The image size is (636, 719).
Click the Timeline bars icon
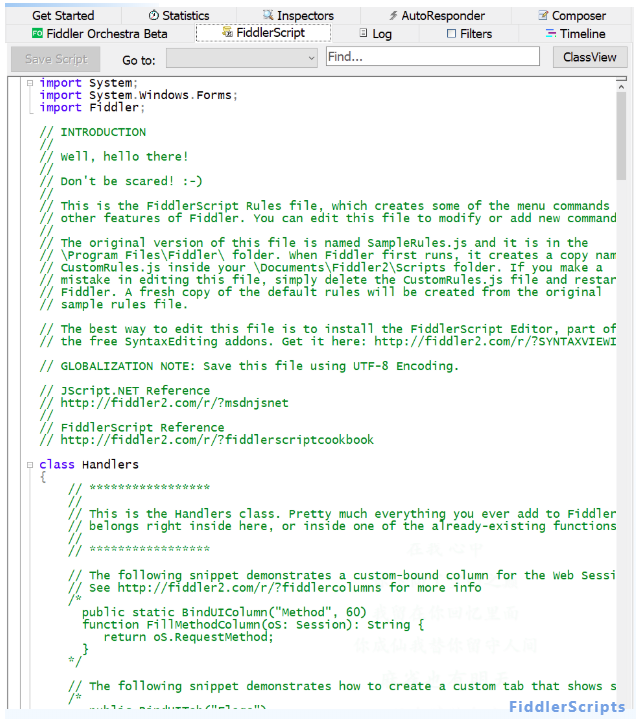(550, 33)
